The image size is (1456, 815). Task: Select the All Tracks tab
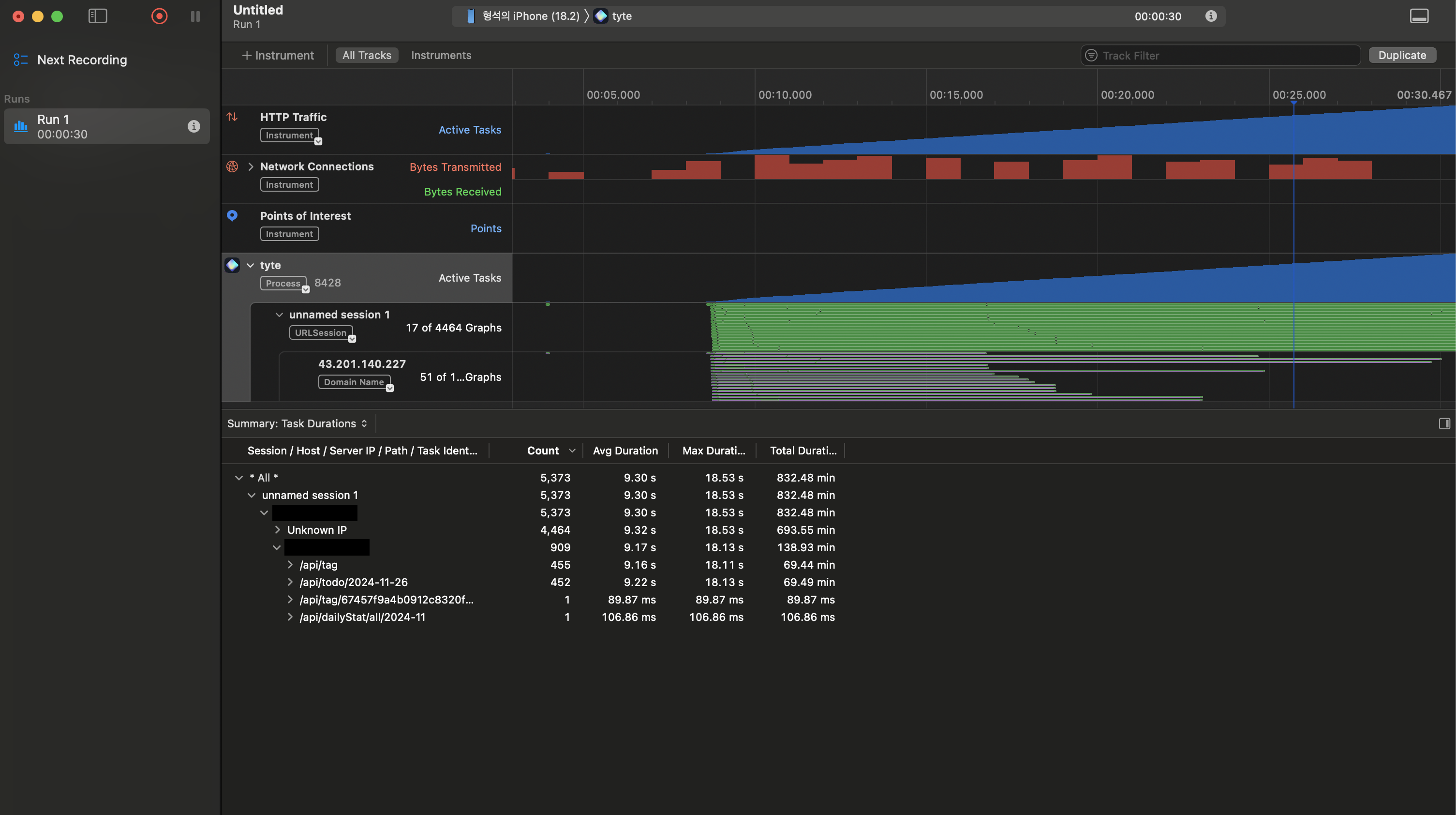(366, 56)
